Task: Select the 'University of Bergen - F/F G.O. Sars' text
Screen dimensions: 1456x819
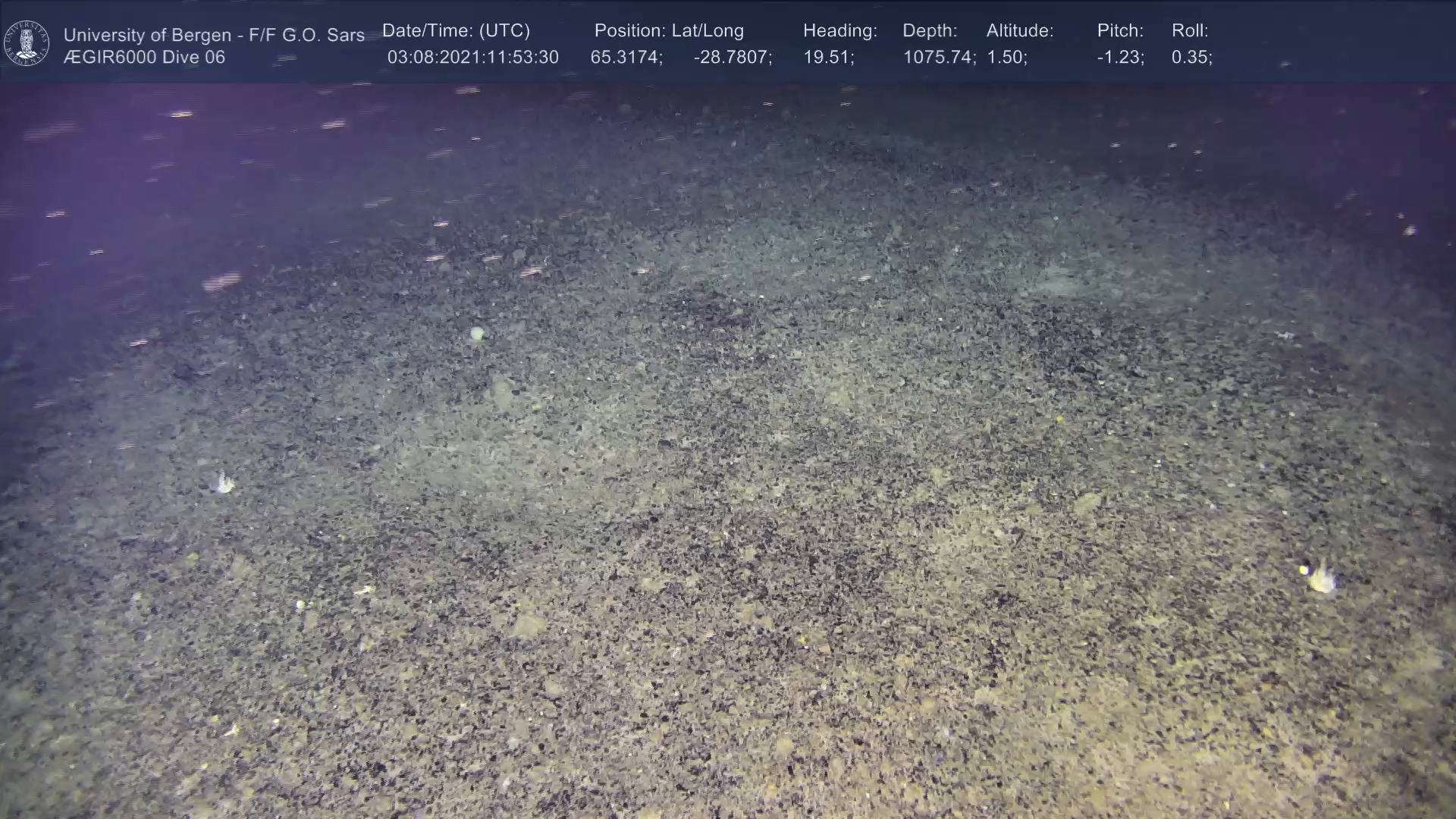Action: (x=214, y=35)
